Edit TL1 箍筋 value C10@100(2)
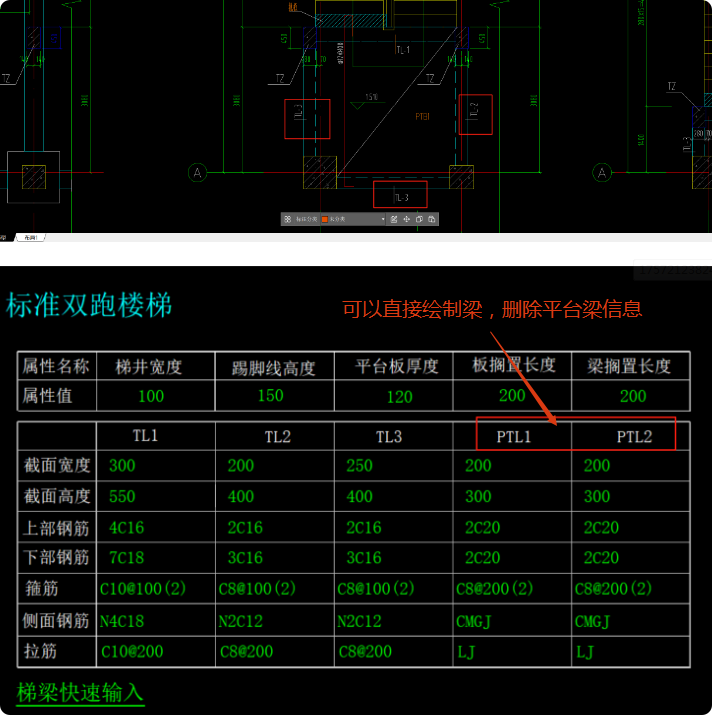 click(x=143, y=589)
